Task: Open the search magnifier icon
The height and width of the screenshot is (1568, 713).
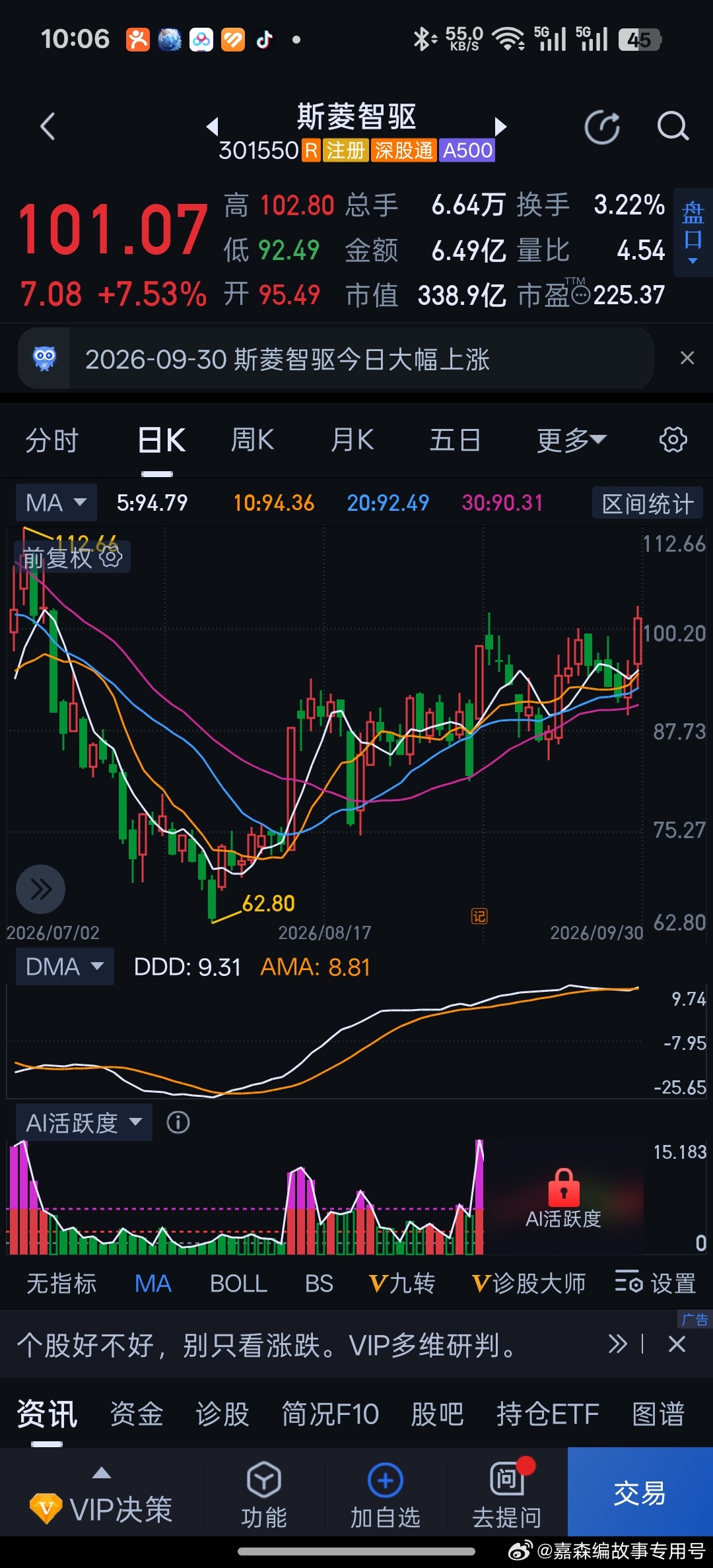Action: (x=673, y=126)
